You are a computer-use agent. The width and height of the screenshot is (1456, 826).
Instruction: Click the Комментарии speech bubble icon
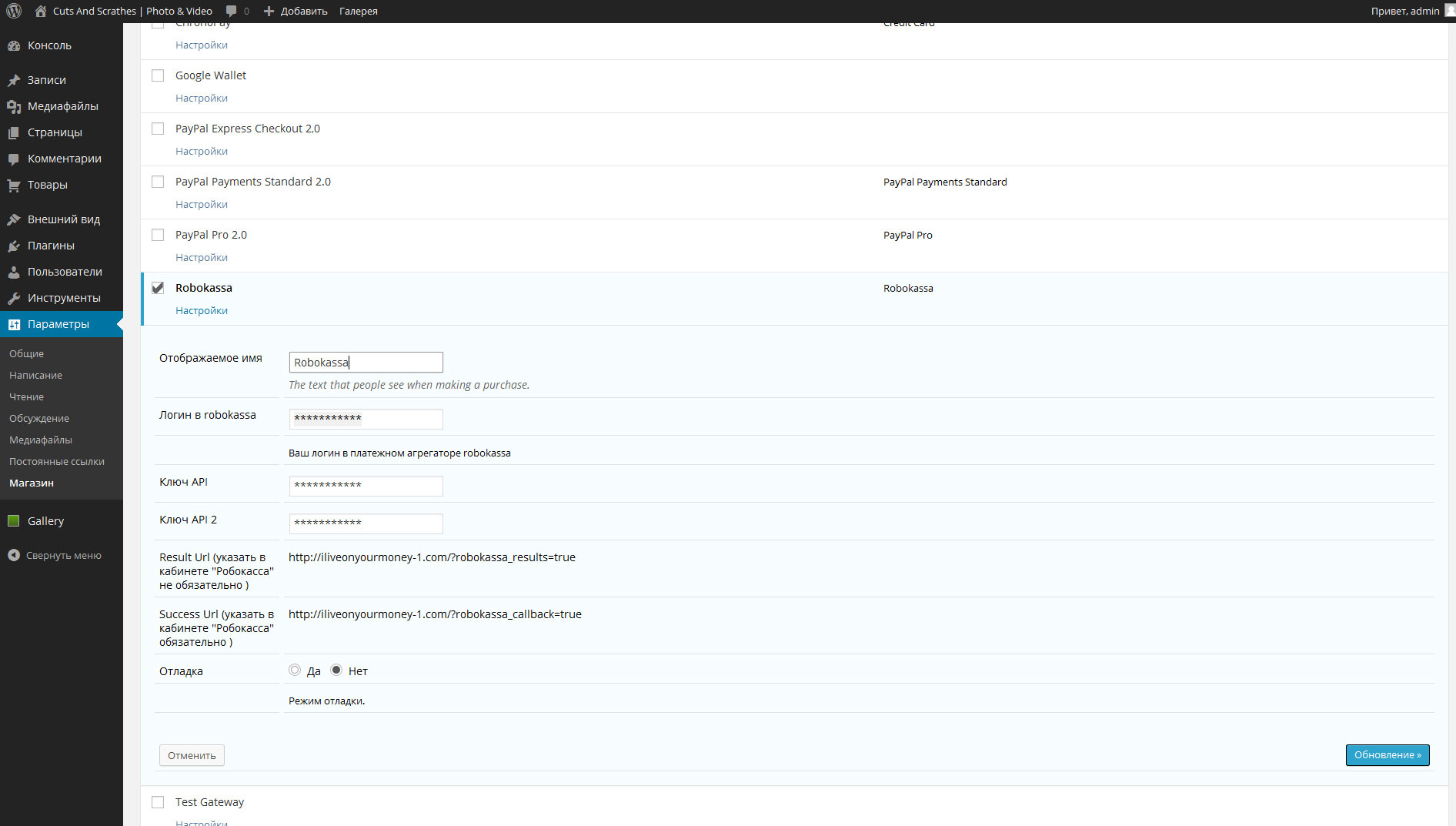(x=14, y=159)
